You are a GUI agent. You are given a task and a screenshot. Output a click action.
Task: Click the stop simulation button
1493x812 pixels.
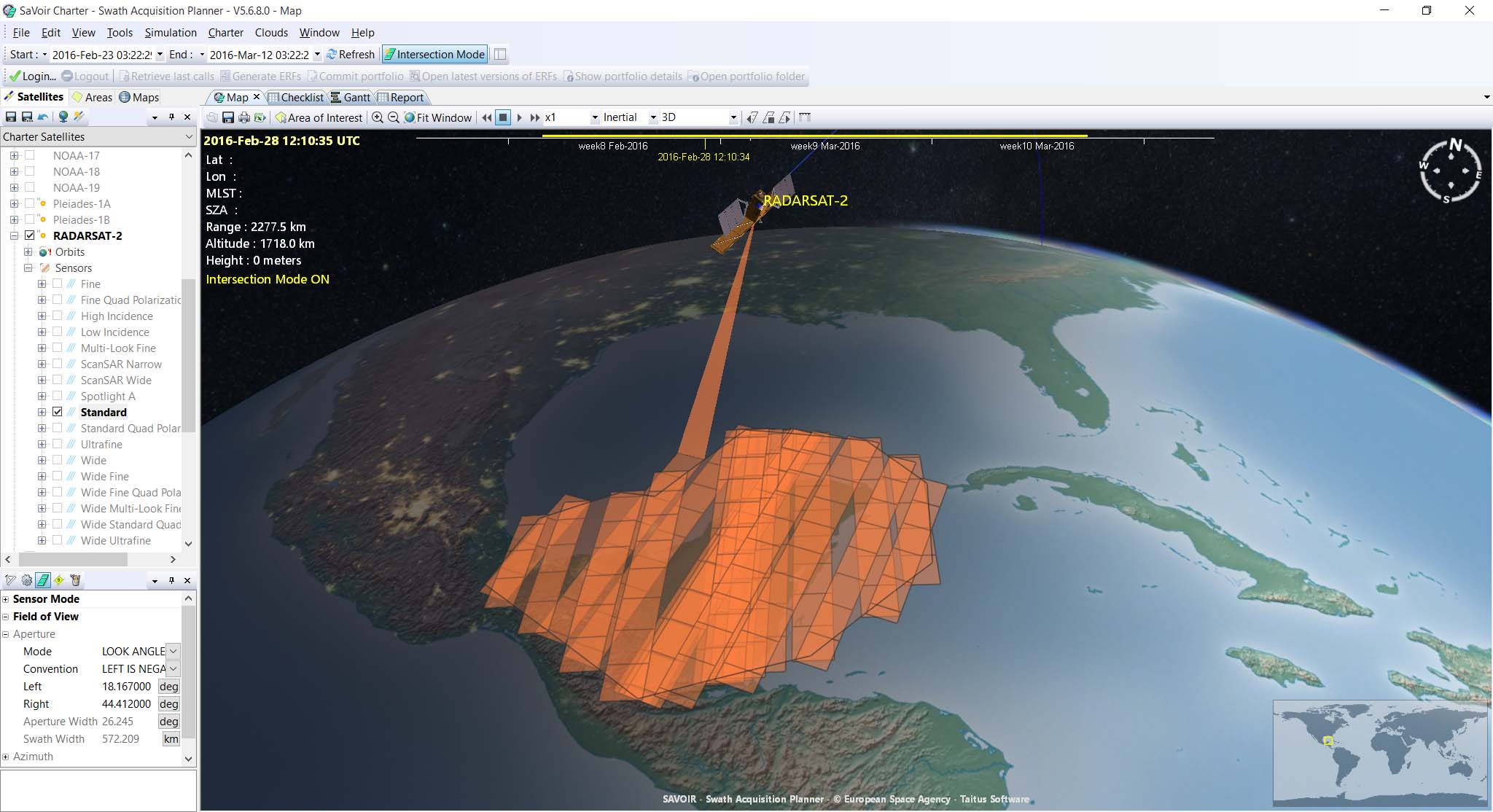click(x=503, y=117)
